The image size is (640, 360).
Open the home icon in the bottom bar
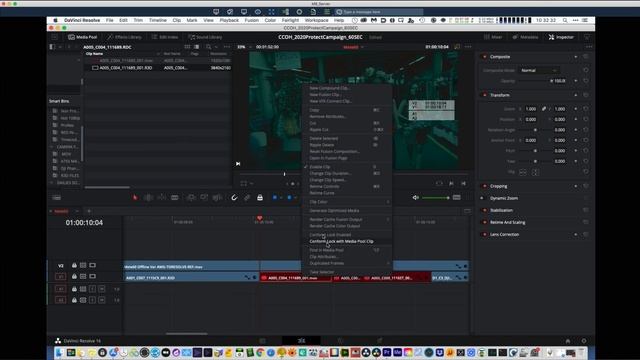click(x=568, y=341)
